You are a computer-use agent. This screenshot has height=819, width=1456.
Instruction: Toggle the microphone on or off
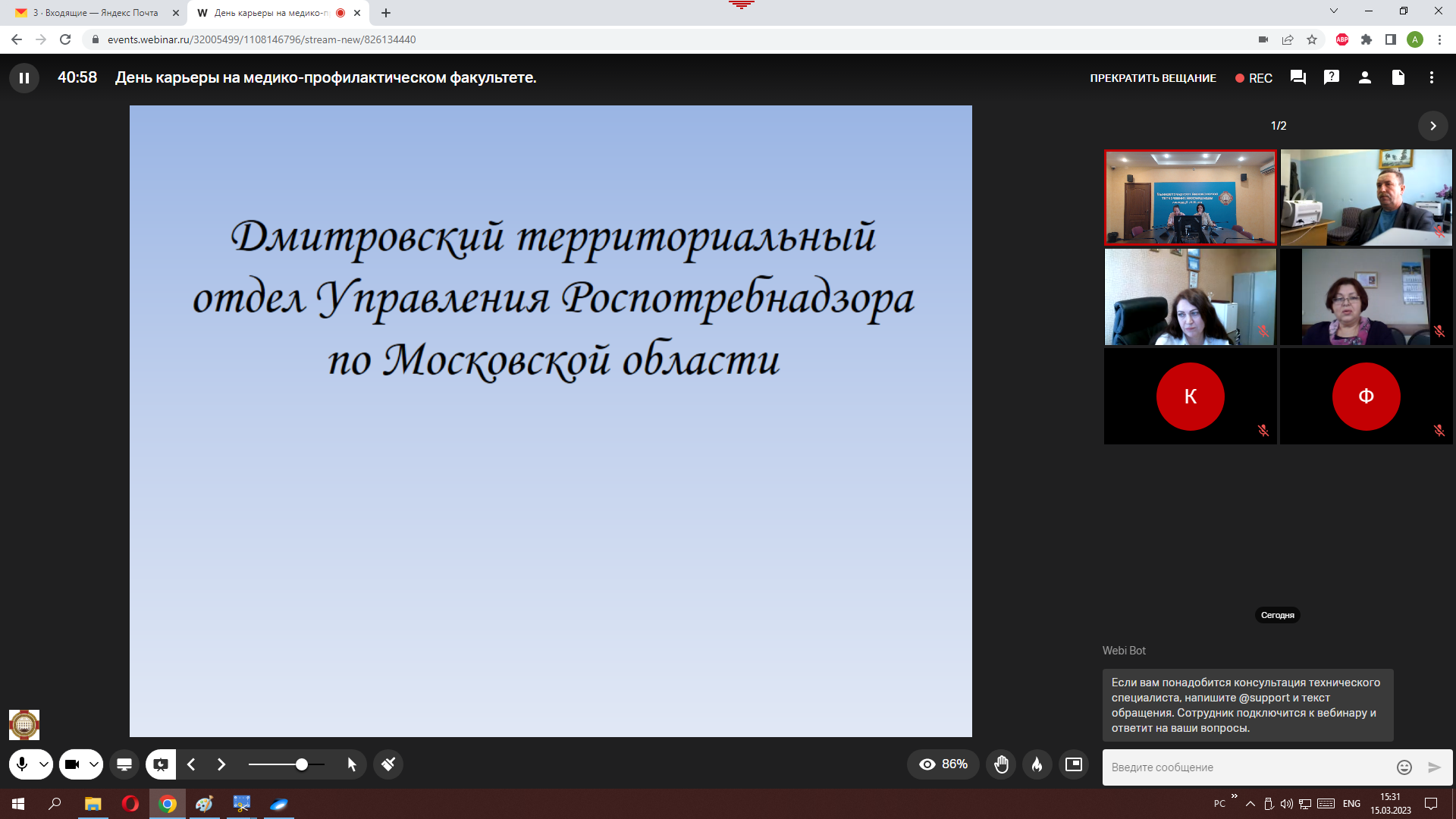click(22, 764)
